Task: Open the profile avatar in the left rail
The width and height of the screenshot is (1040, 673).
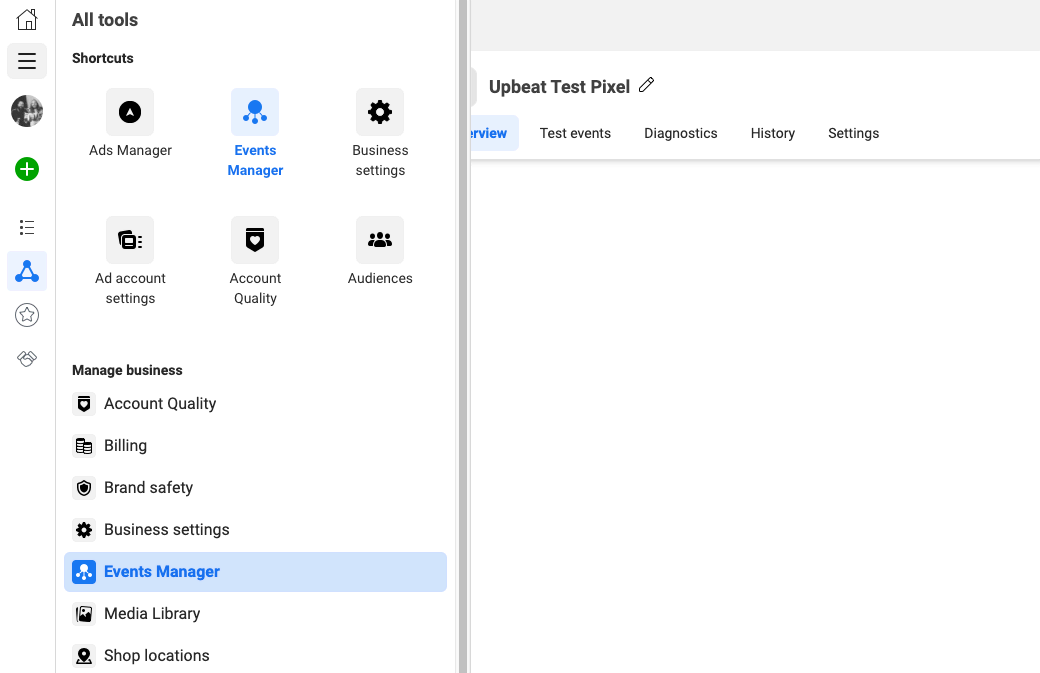Action: coord(27,111)
